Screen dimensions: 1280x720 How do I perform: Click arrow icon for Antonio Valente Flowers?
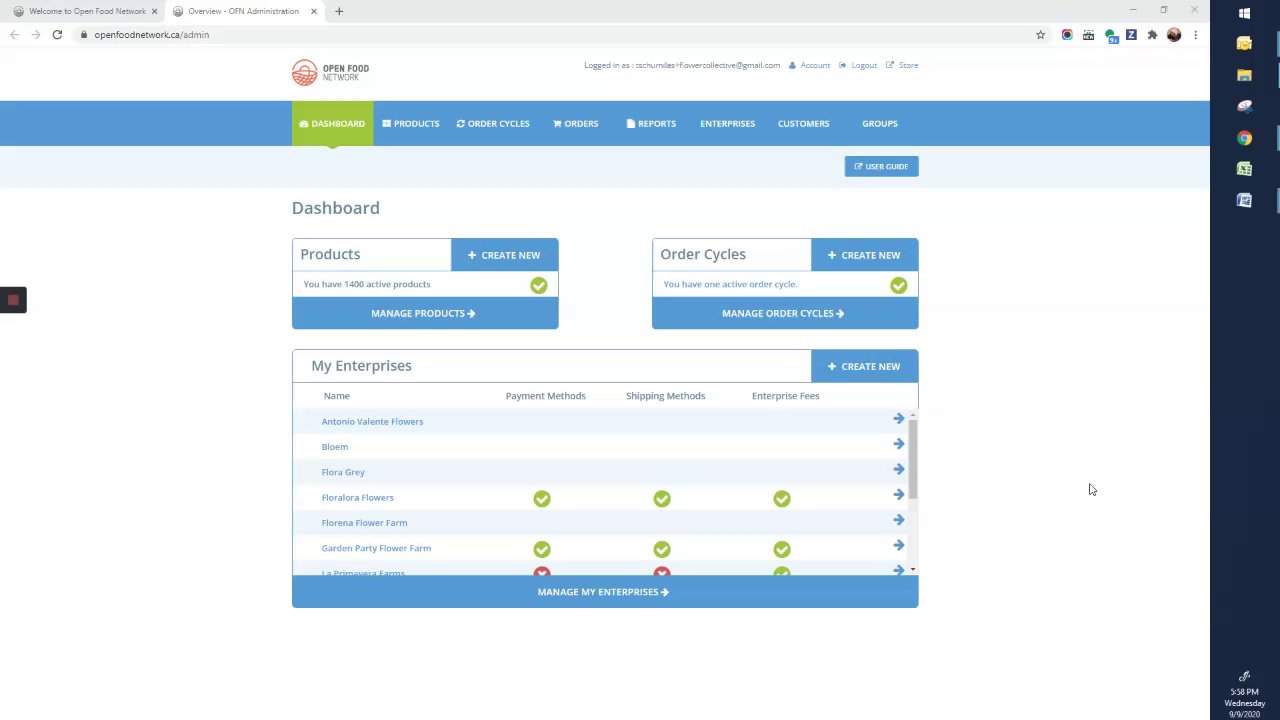[898, 418]
